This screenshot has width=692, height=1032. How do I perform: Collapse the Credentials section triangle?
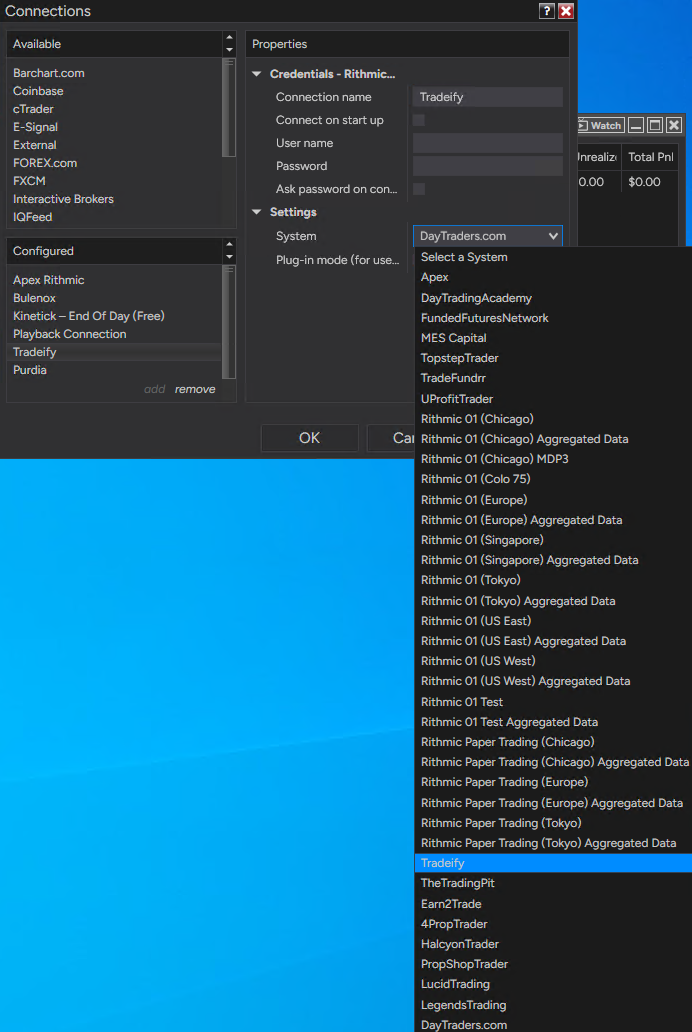coord(257,74)
